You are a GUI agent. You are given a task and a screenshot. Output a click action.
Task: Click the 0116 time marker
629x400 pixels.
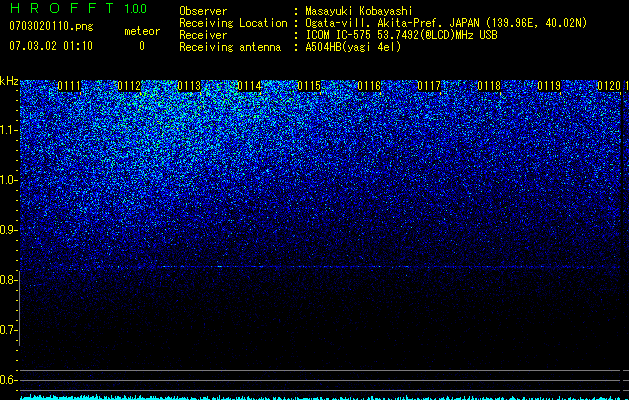[x=369, y=86]
